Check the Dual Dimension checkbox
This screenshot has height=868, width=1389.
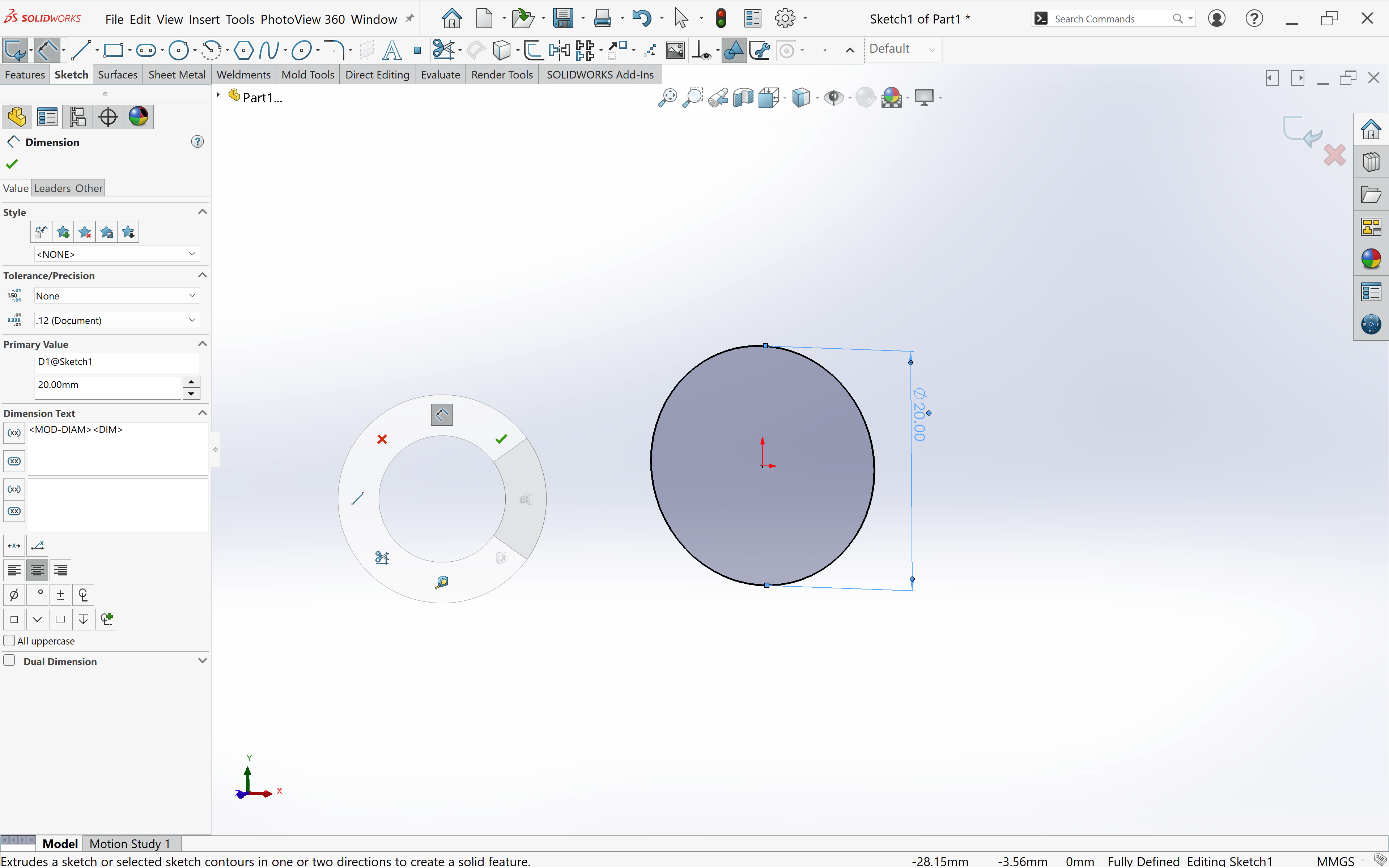click(x=9, y=661)
